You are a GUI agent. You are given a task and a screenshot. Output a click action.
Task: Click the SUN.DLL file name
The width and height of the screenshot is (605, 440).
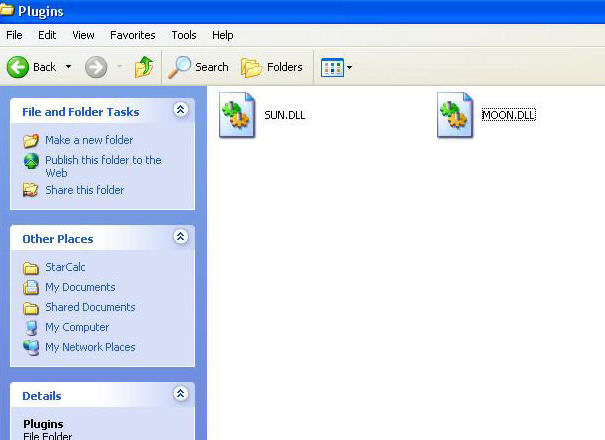coord(285,115)
